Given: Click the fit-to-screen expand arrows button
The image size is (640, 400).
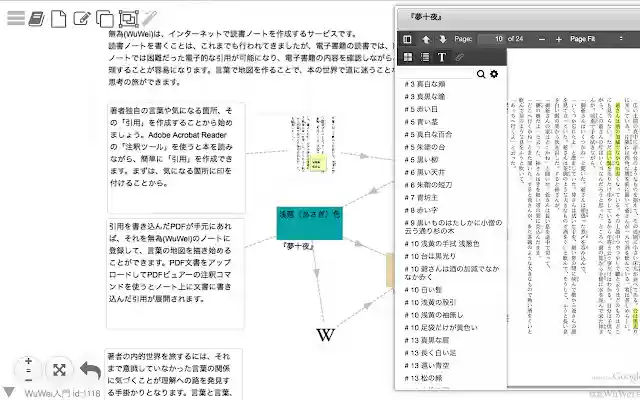Looking at the screenshot, I should click(59, 370).
